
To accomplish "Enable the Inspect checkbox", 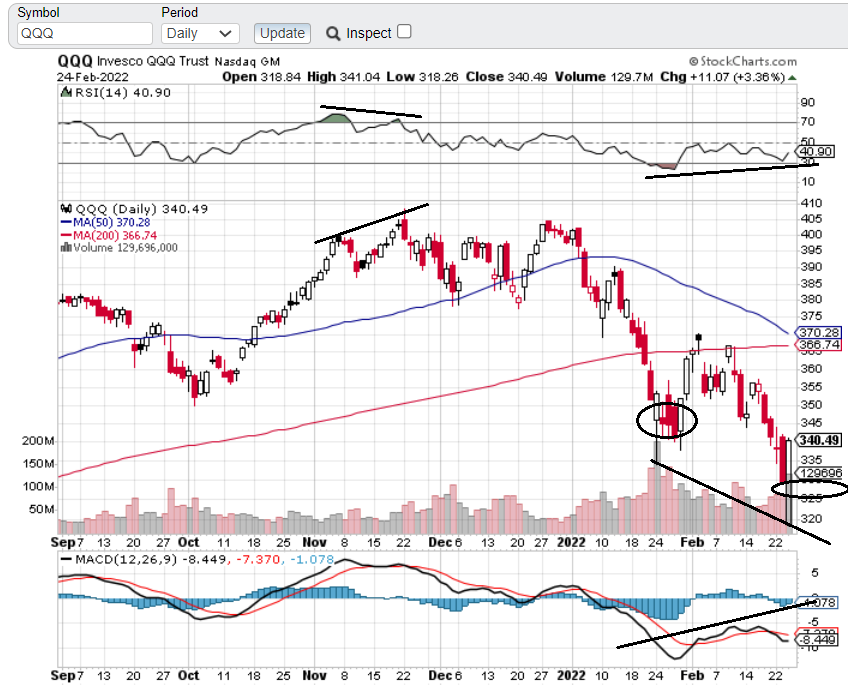I will 404,32.
